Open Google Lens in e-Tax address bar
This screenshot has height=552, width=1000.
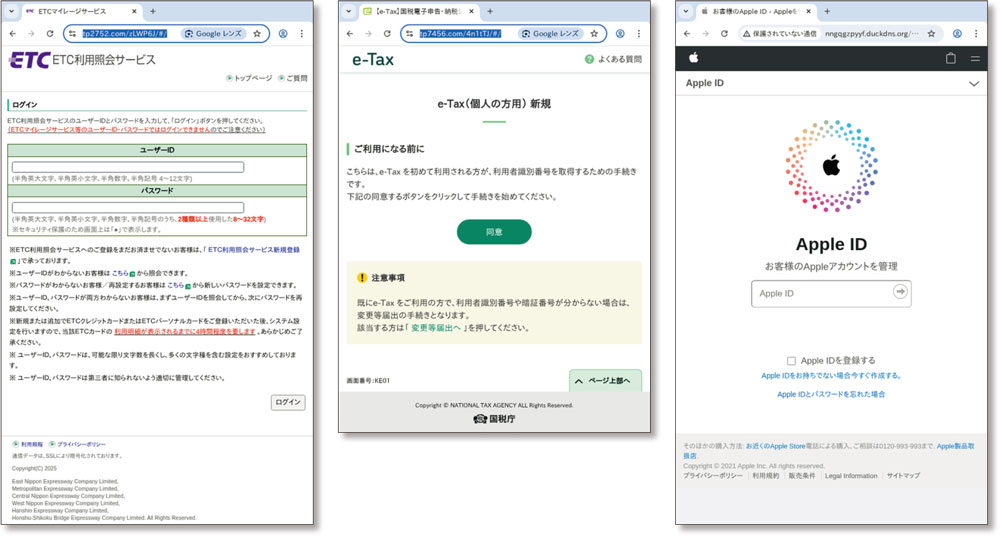pos(550,34)
